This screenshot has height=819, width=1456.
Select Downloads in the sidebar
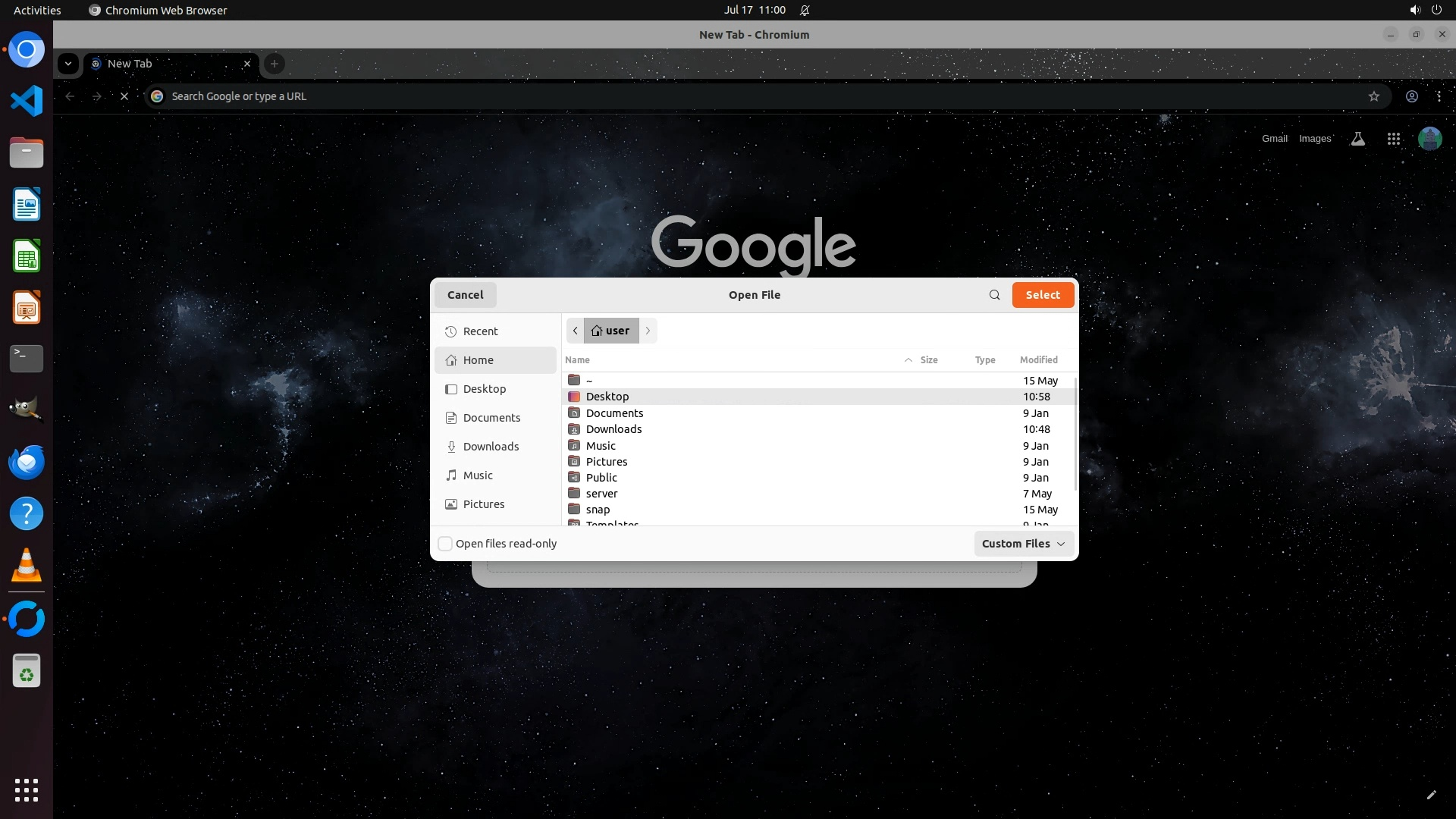[x=491, y=447]
